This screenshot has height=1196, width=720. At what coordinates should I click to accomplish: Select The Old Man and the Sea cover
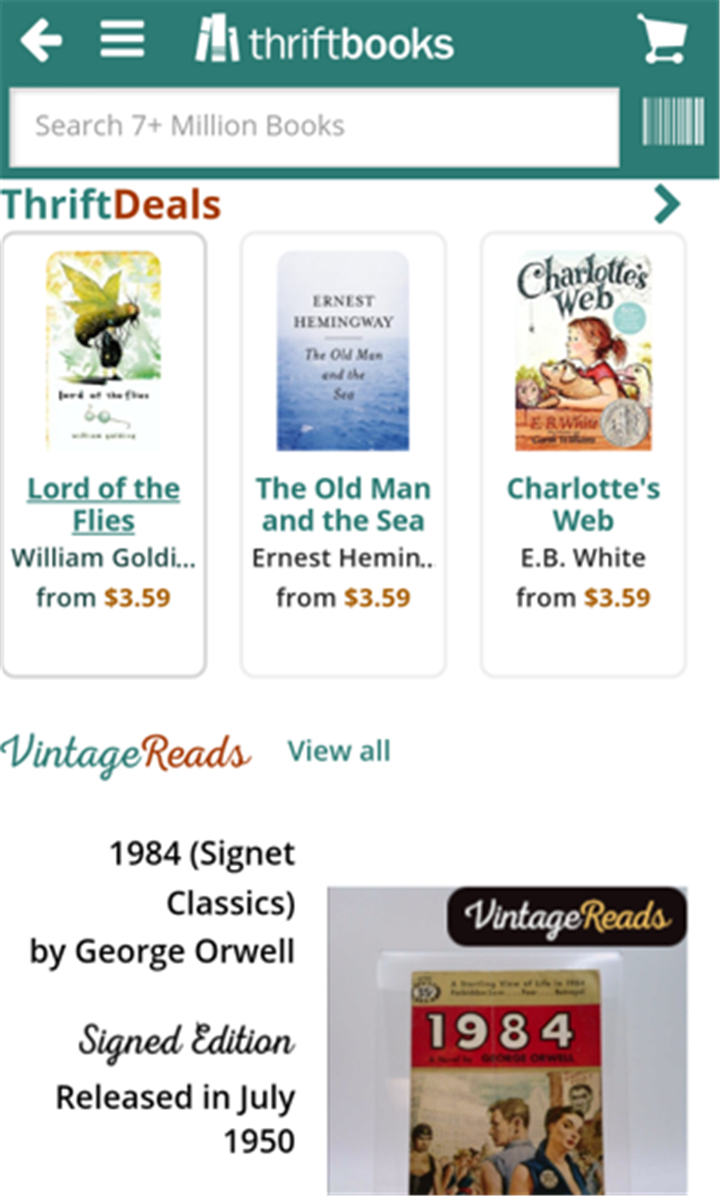click(343, 351)
